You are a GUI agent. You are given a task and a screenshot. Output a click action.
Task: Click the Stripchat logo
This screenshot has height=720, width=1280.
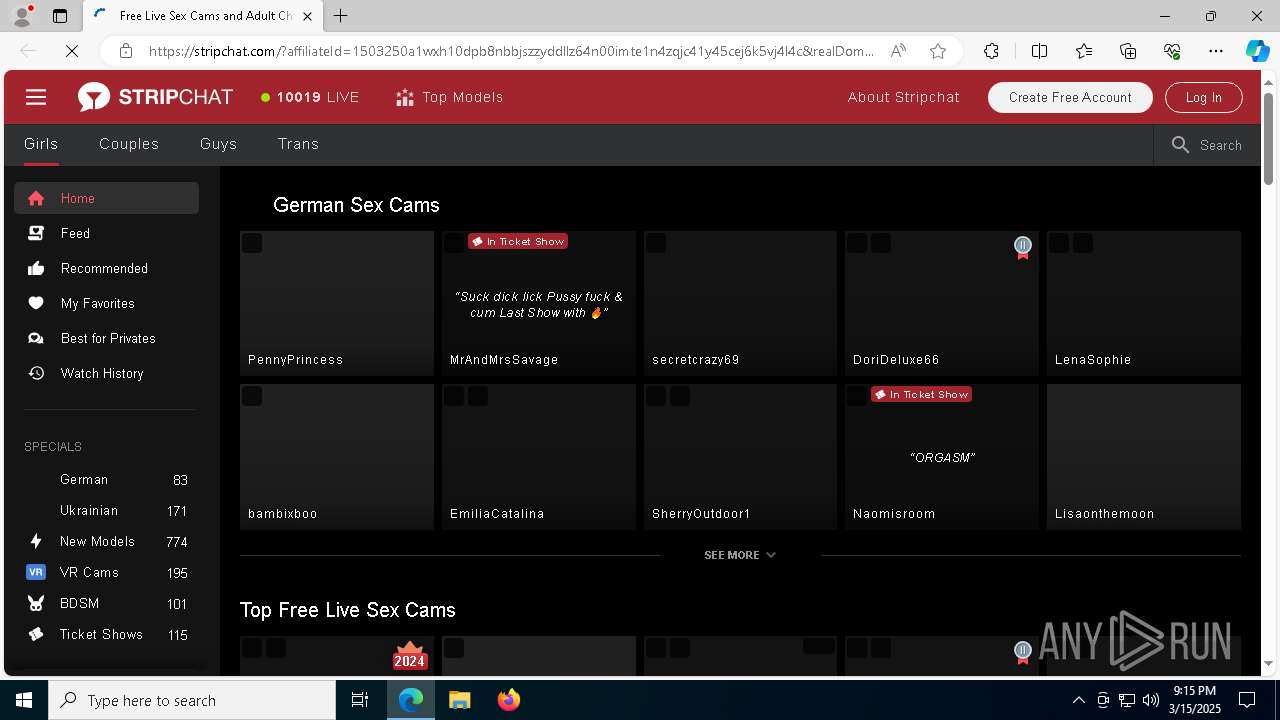(155, 97)
